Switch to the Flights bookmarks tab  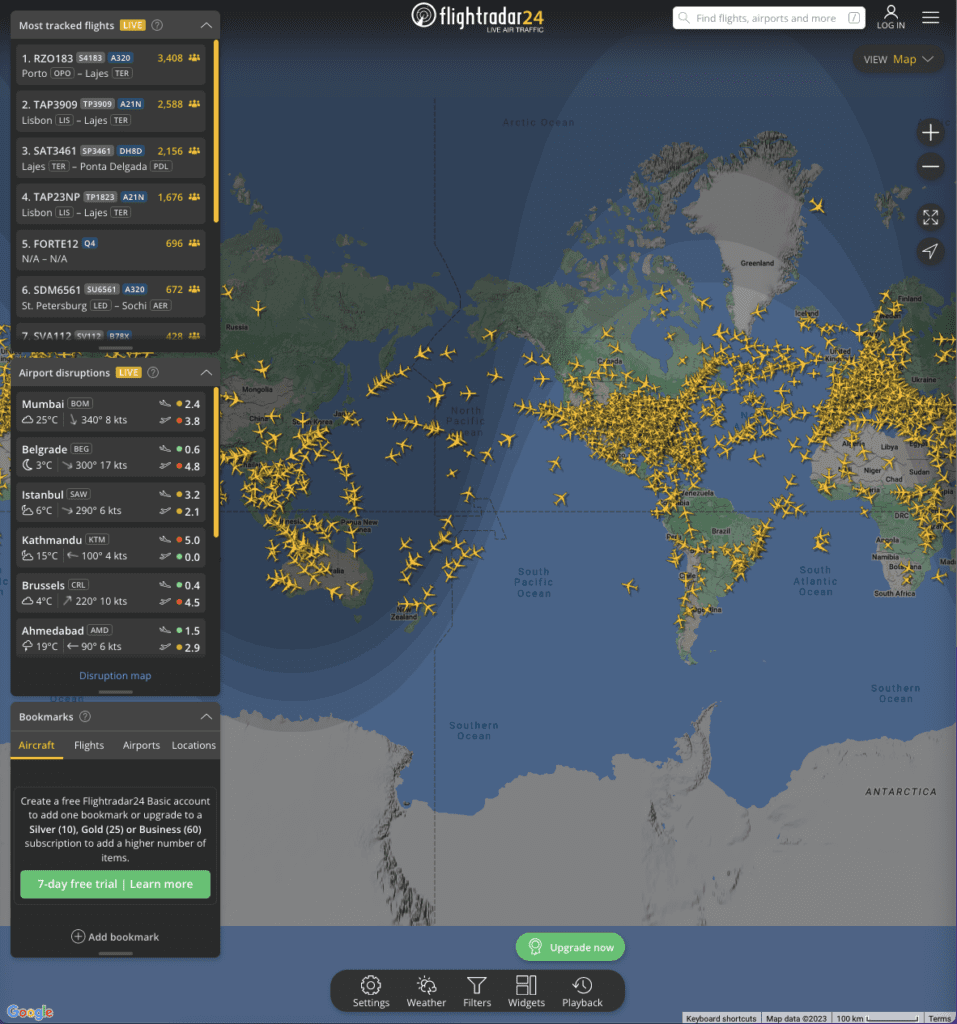(x=89, y=745)
